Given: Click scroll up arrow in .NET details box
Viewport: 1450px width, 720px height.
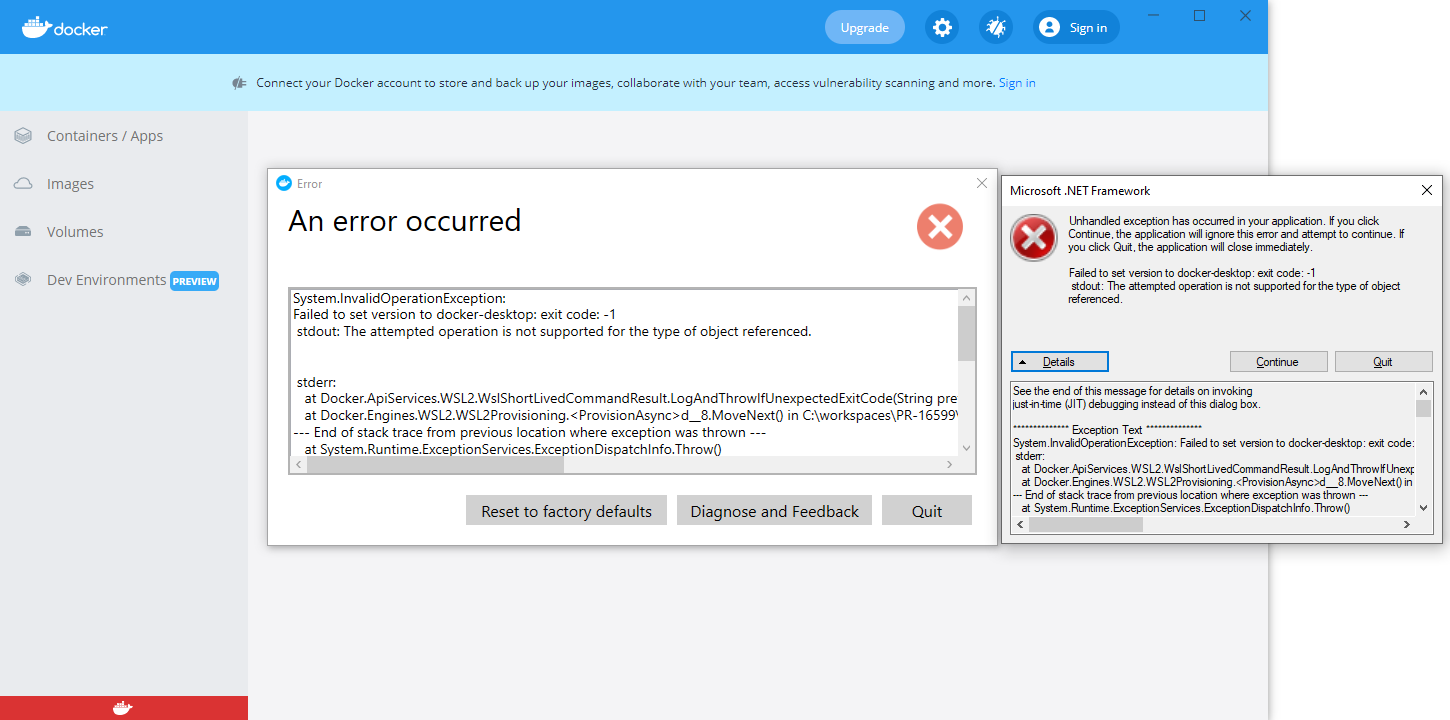Looking at the screenshot, I should pos(1423,391).
